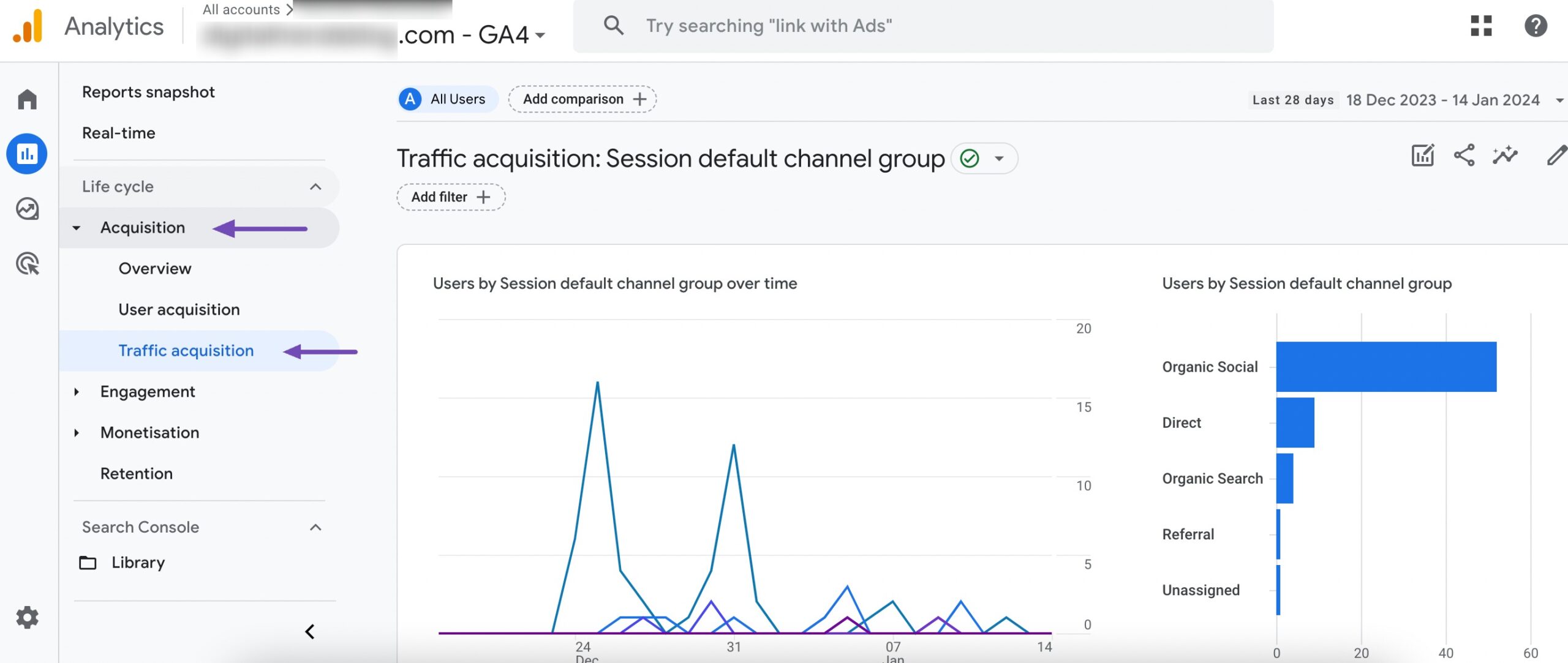
Task: Open the Library
Action: pyautogui.click(x=138, y=563)
